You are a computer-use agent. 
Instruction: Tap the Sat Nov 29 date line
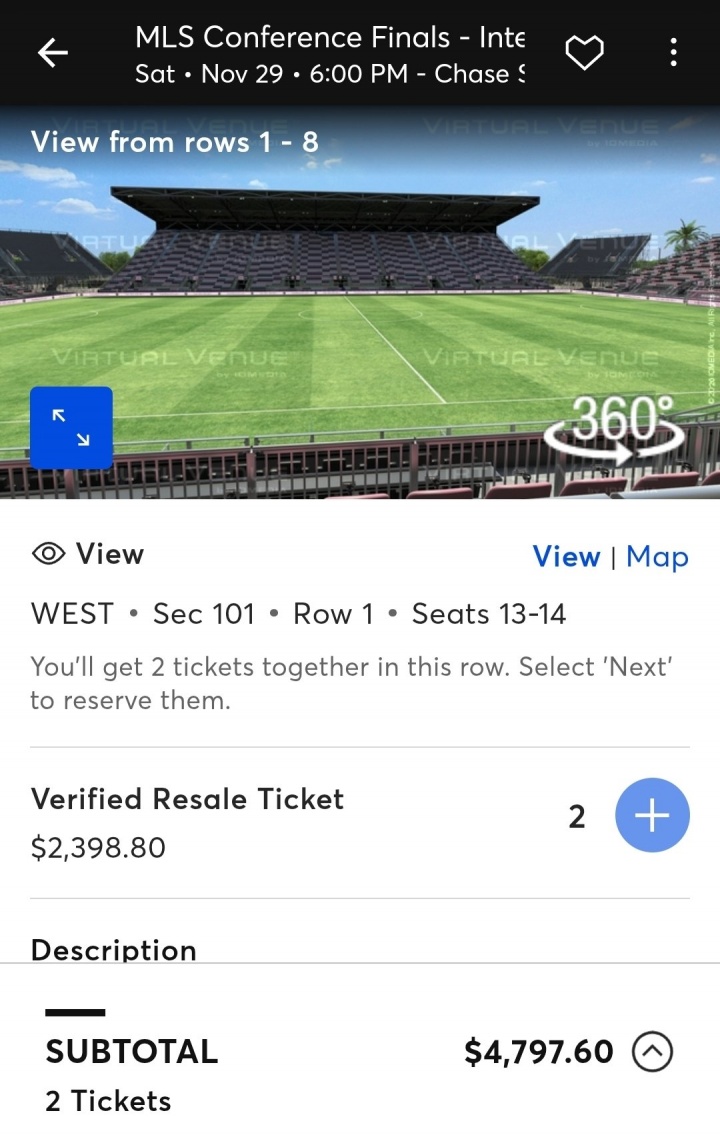(x=330, y=74)
